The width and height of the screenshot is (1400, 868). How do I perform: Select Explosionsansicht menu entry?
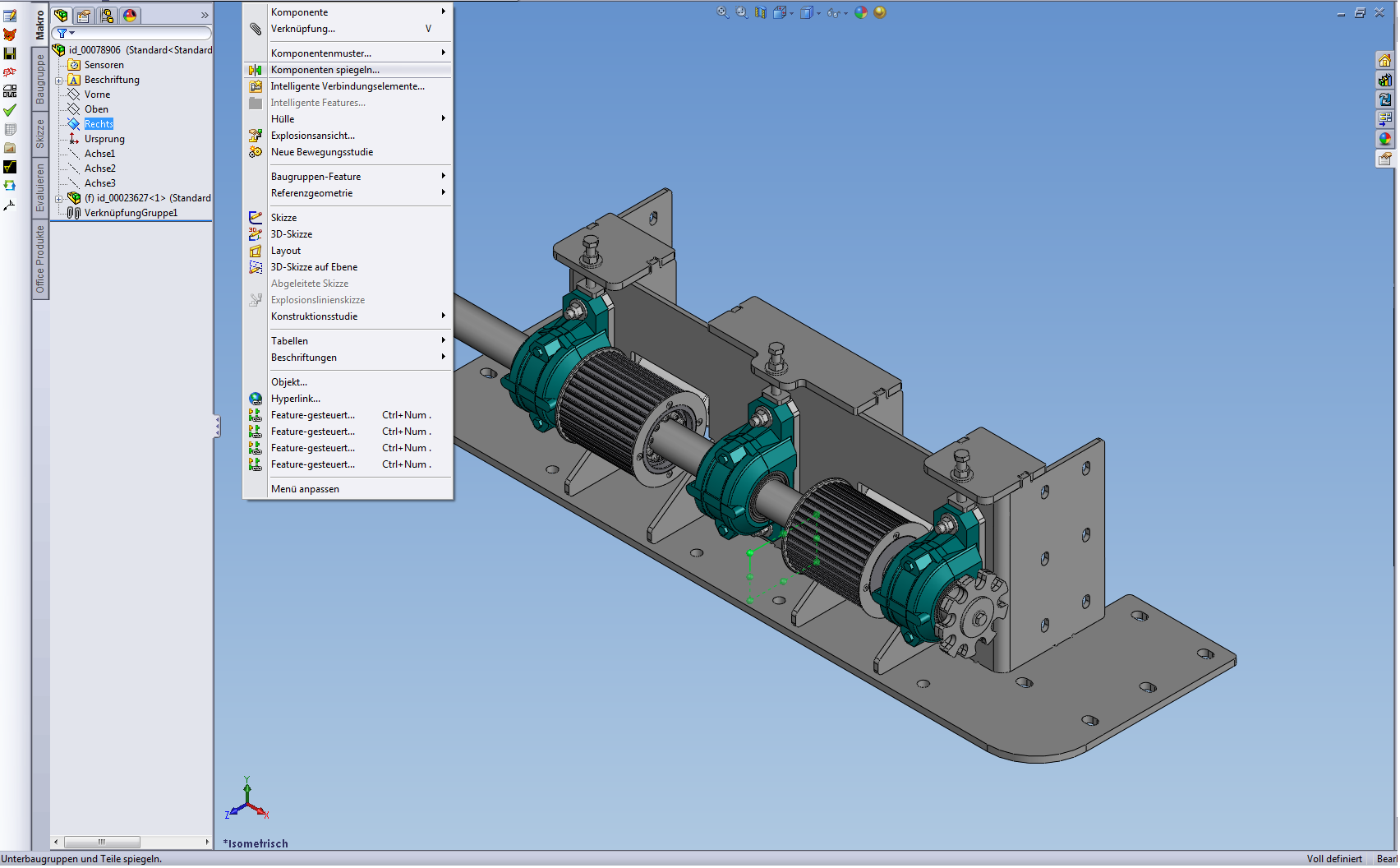click(312, 136)
